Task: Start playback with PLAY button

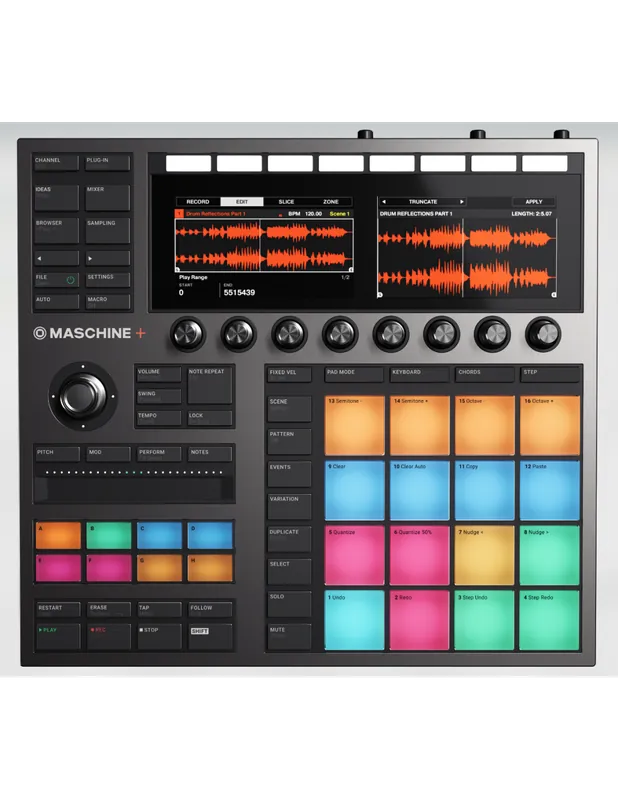Action: click(58, 636)
